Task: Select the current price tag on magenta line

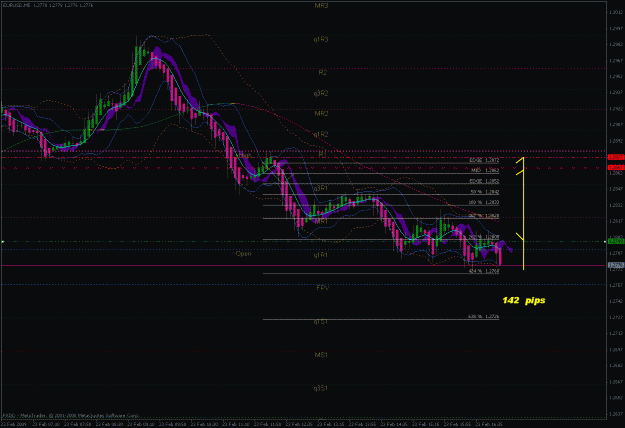Action: tap(616, 265)
